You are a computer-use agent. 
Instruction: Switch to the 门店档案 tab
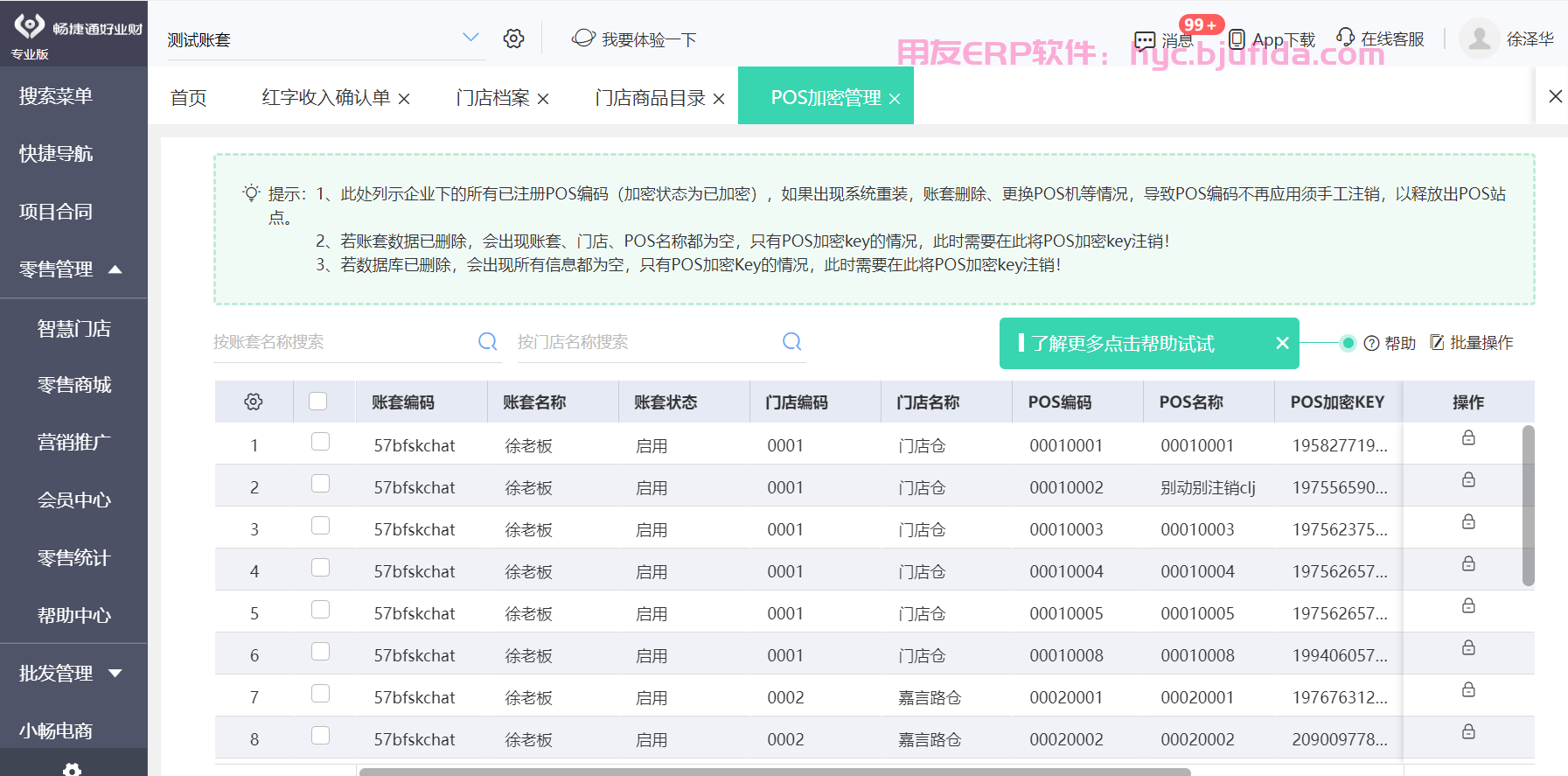(492, 97)
